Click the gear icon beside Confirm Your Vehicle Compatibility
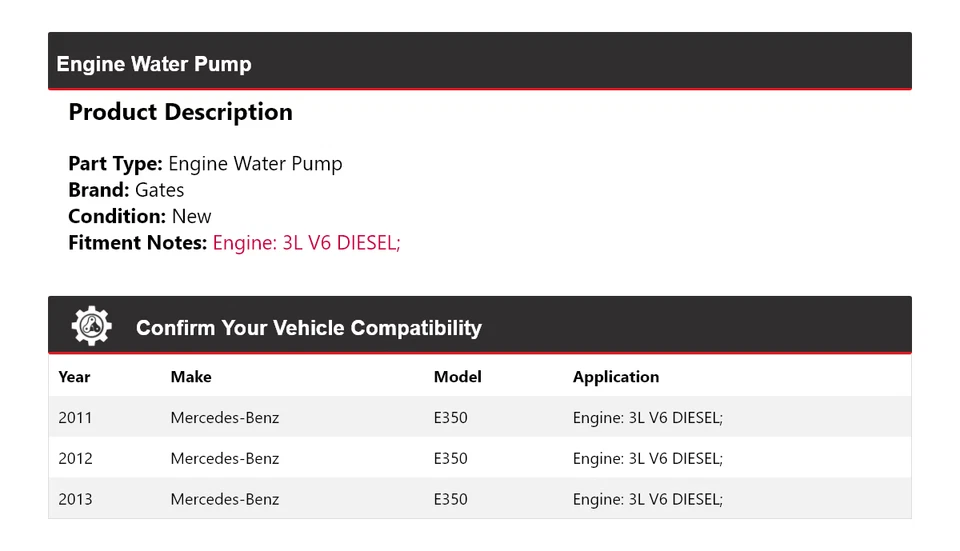The width and height of the screenshot is (960, 551). point(91,327)
